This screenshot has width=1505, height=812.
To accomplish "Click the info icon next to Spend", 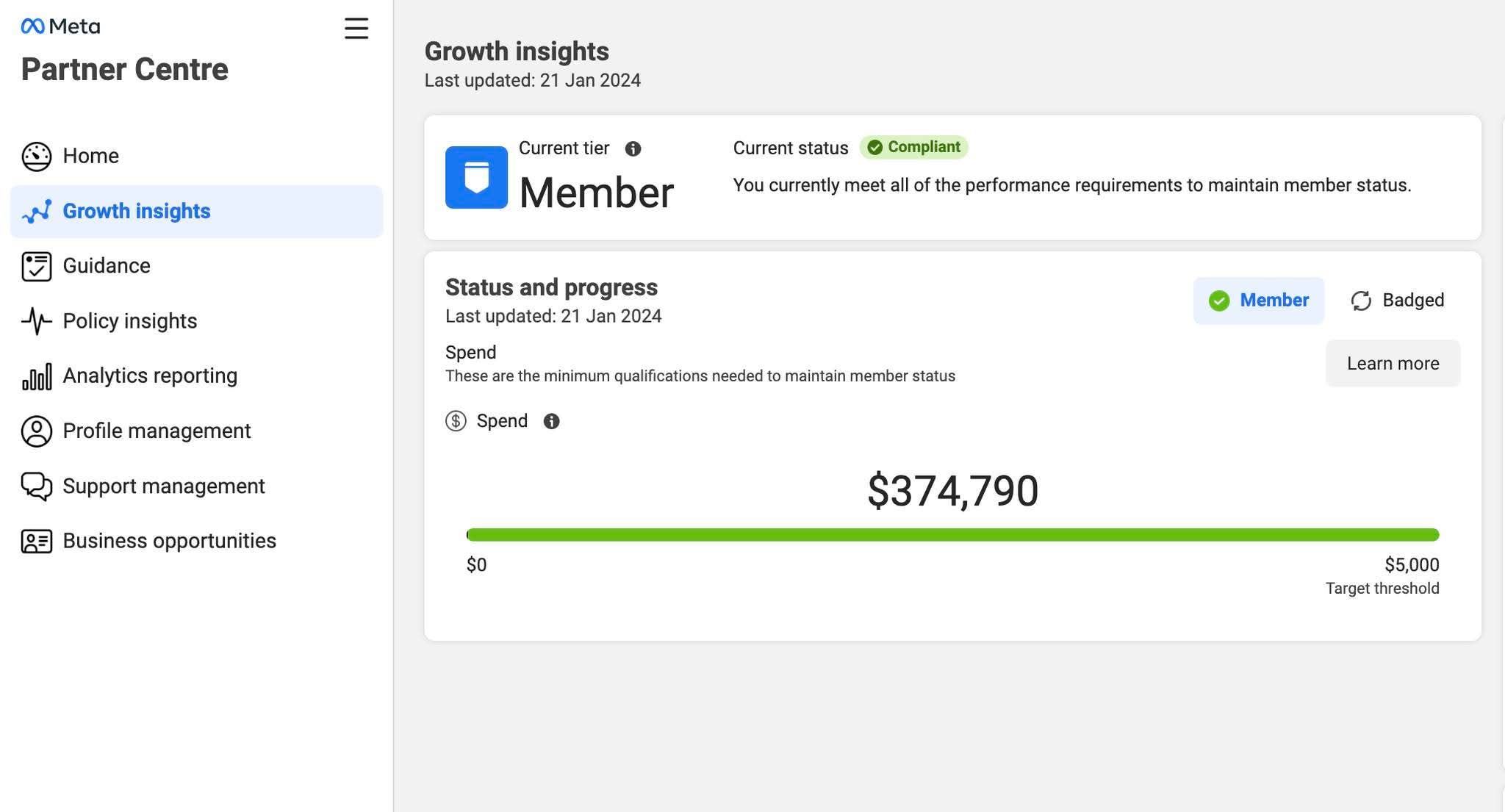I will (x=551, y=421).
